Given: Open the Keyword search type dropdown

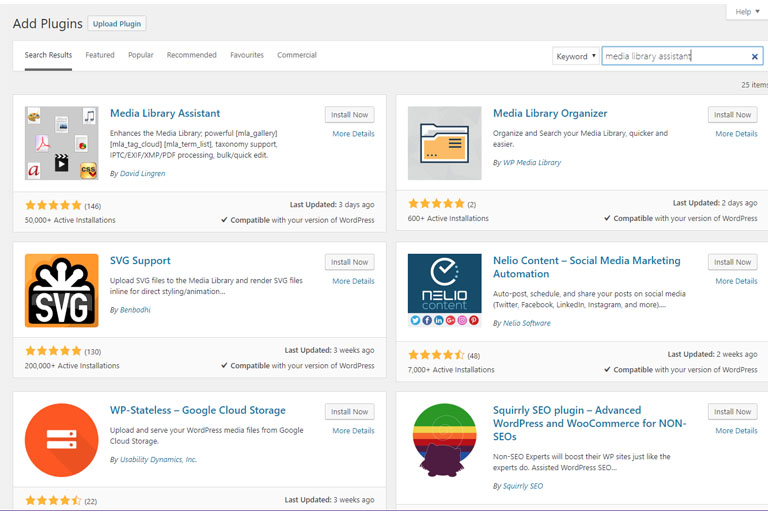Looking at the screenshot, I should (576, 56).
